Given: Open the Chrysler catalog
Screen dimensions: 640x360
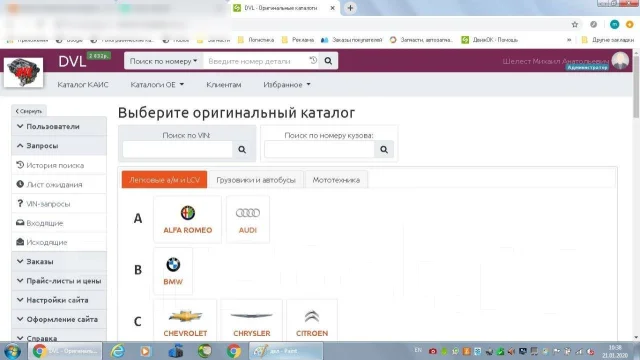Looking at the screenshot, I should tap(251, 321).
